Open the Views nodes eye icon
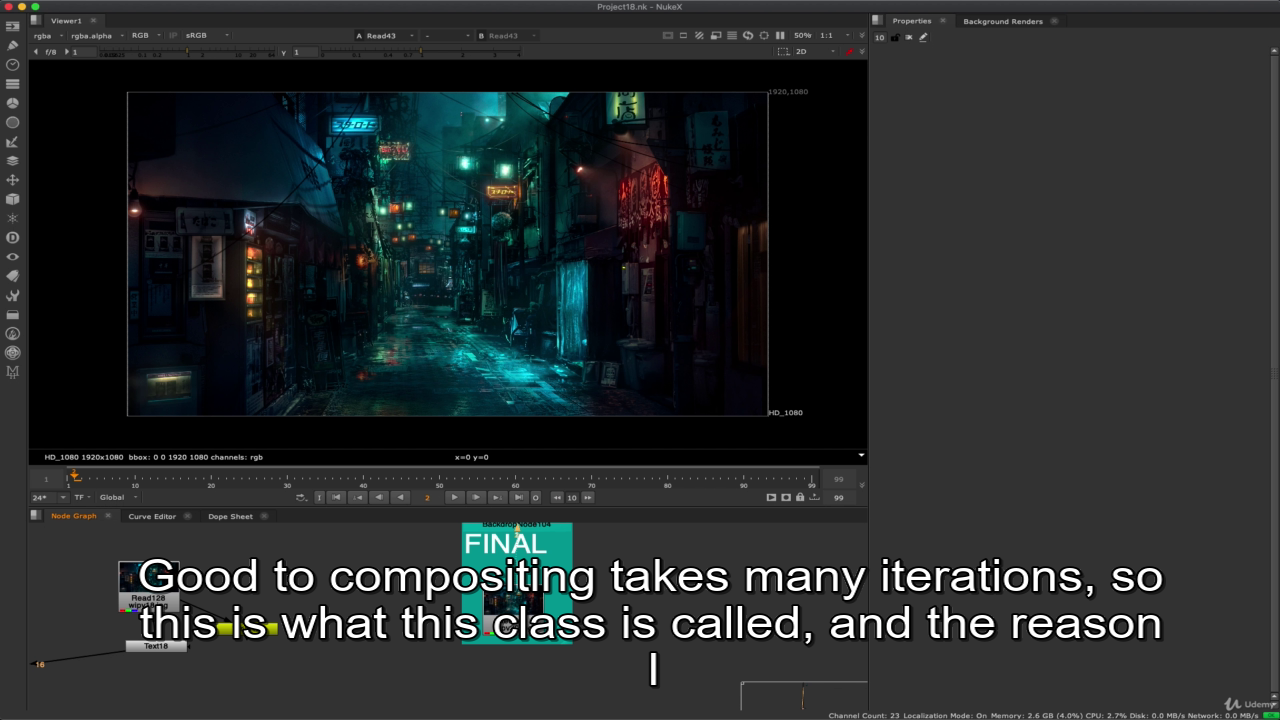 (13, 257)
